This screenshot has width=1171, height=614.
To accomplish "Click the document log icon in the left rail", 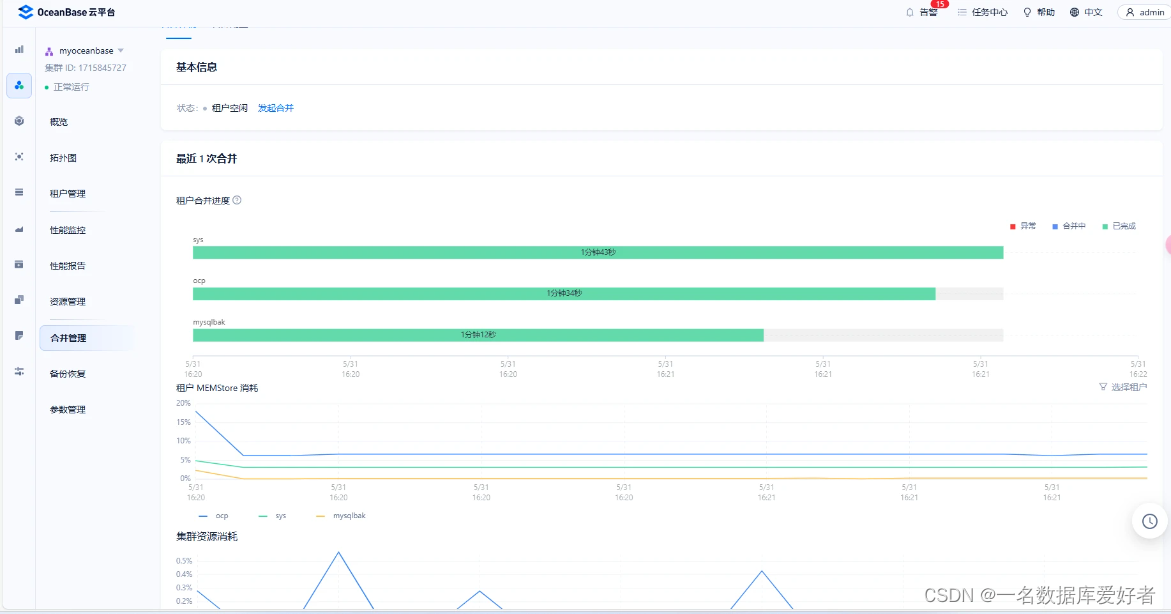I will point(19,335).
